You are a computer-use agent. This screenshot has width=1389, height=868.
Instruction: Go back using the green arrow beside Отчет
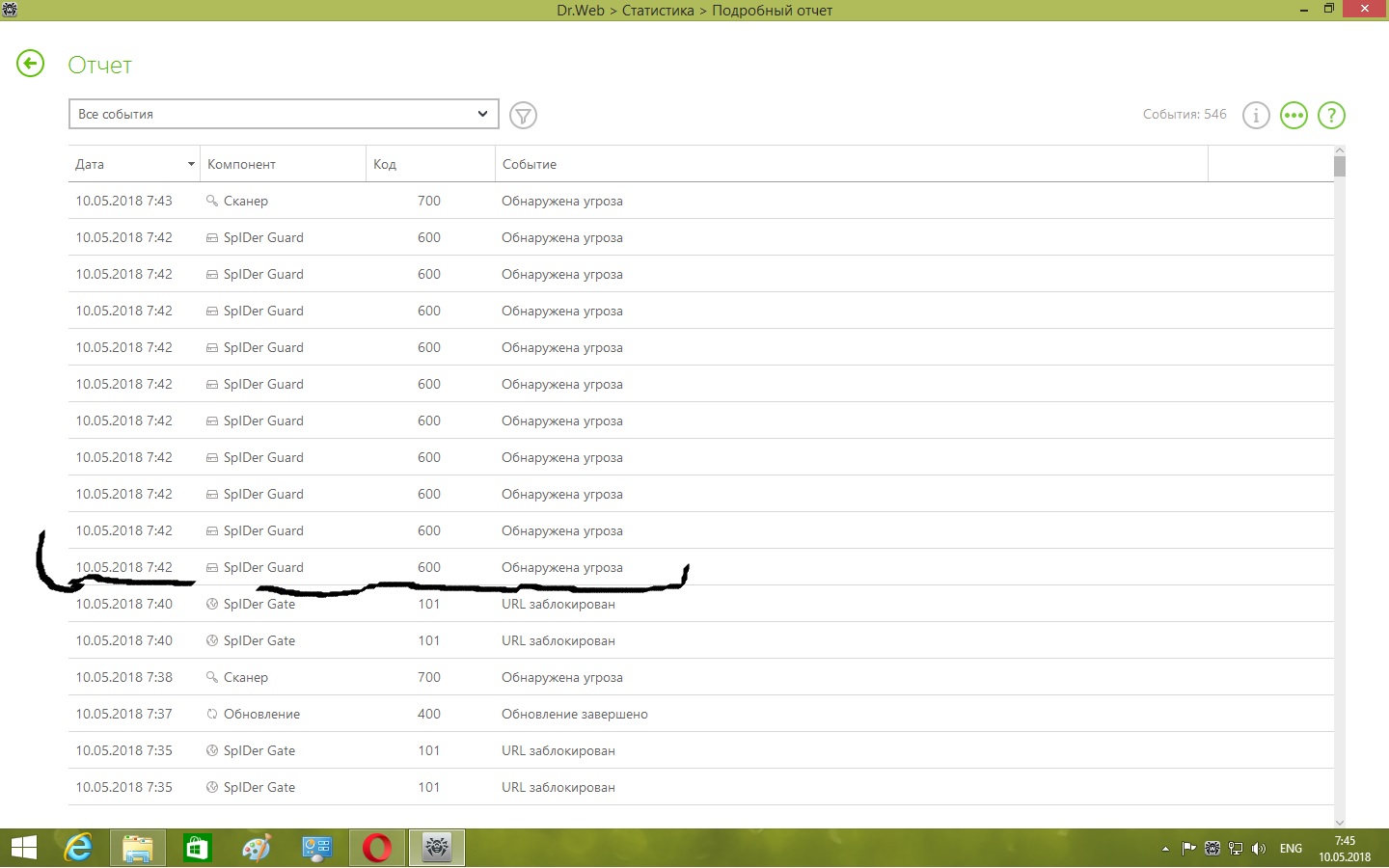(x=31, y=64)
